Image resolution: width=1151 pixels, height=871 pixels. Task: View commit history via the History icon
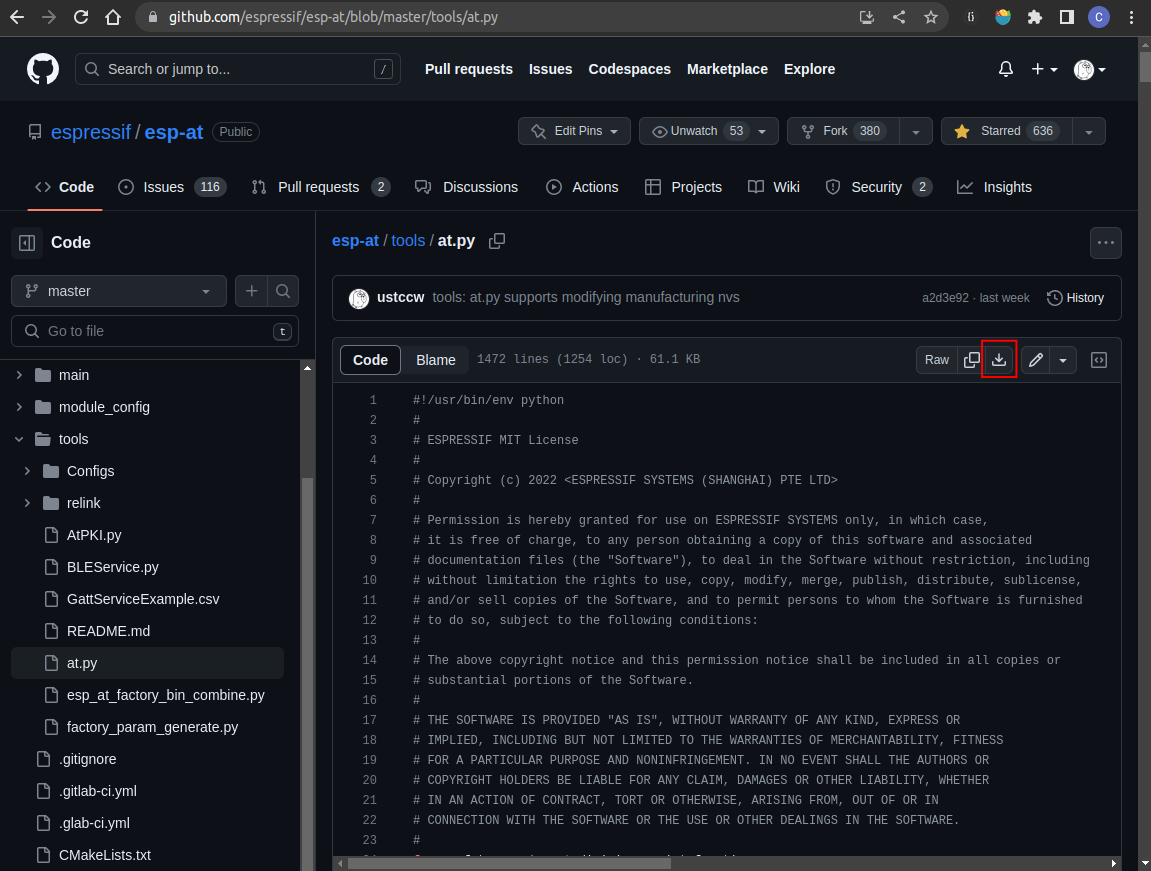pyautogui.click(x=1076, y=297)
